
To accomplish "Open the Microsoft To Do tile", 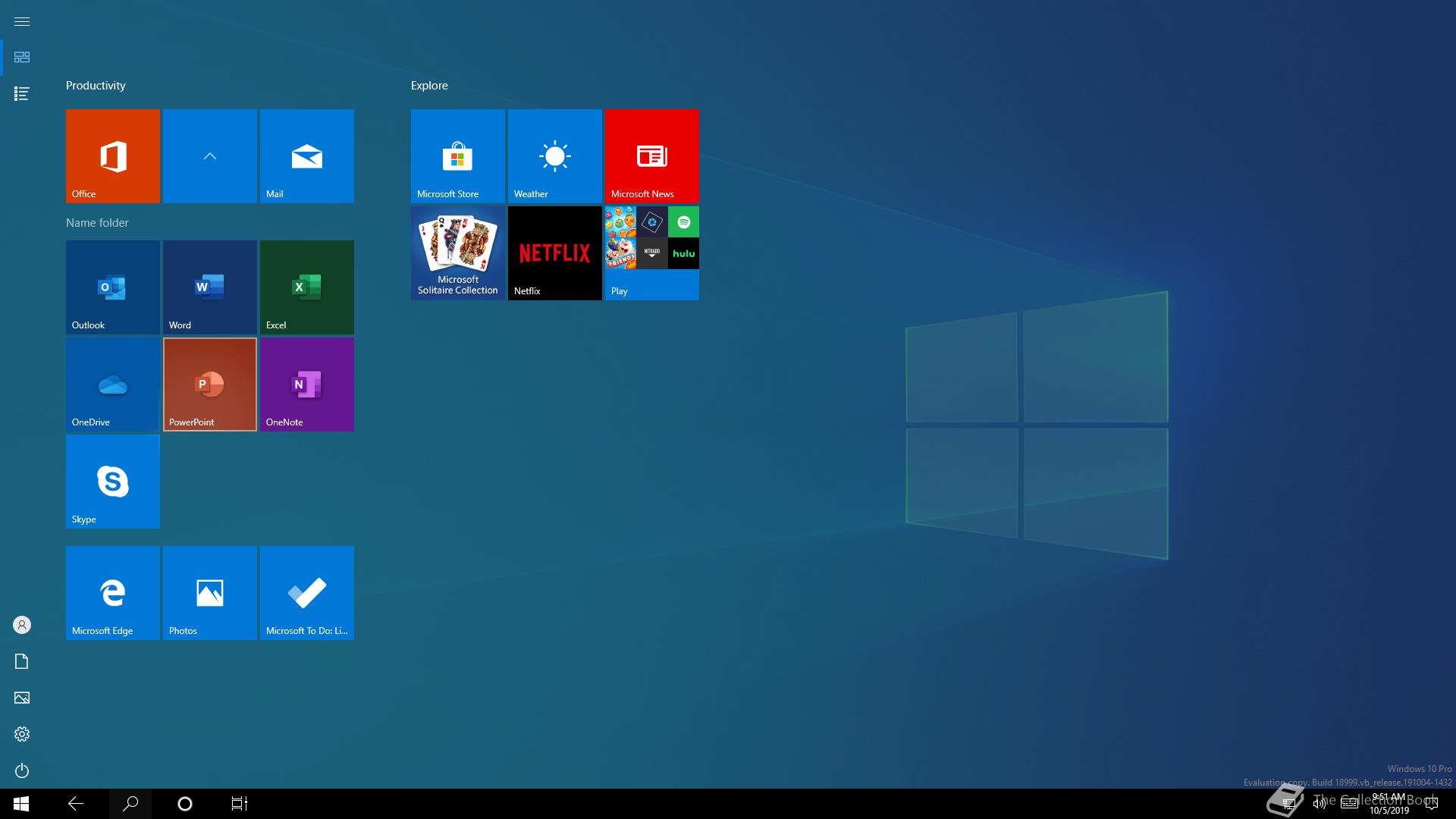I will coord(307,593).
